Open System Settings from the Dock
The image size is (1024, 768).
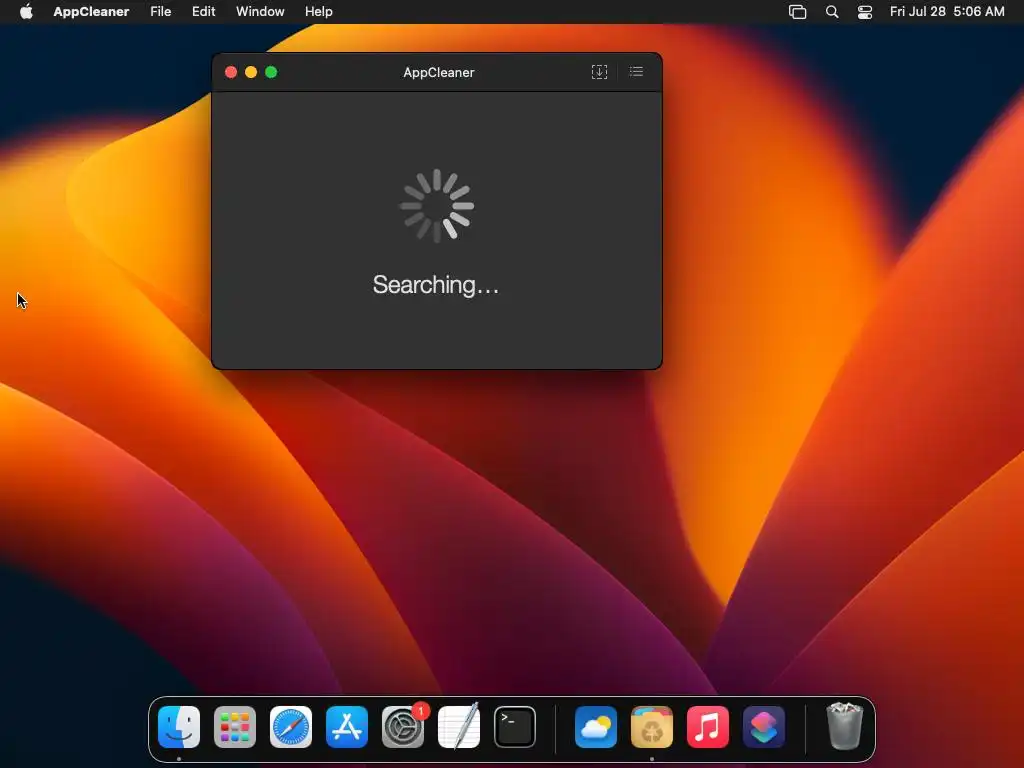(x=403, y=727)
